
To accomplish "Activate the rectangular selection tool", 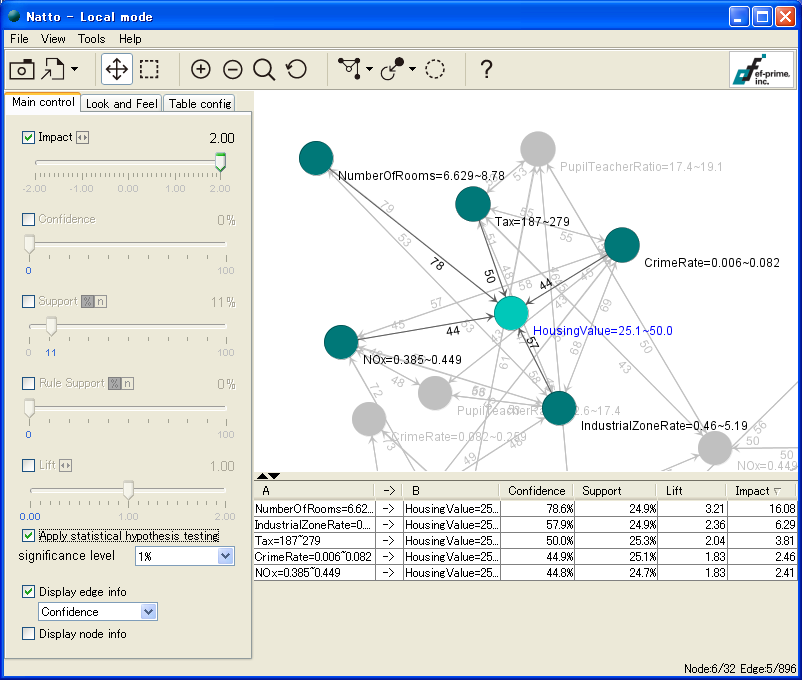I will (x=149, y=69).
